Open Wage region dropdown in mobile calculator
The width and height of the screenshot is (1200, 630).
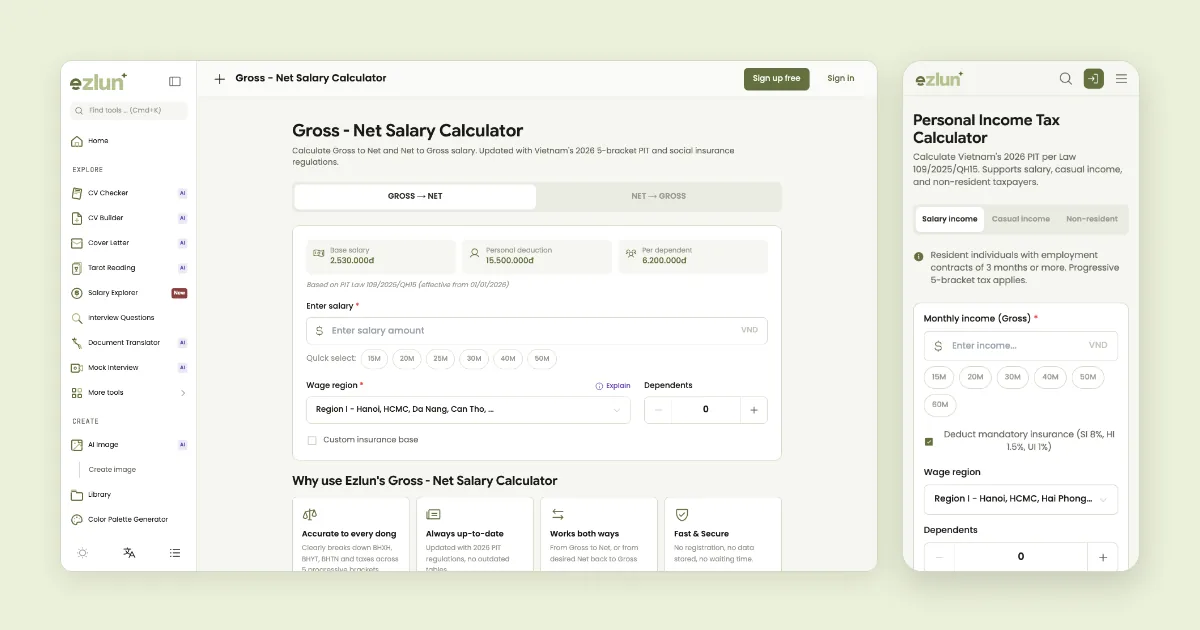click(x=1021, y=499)
